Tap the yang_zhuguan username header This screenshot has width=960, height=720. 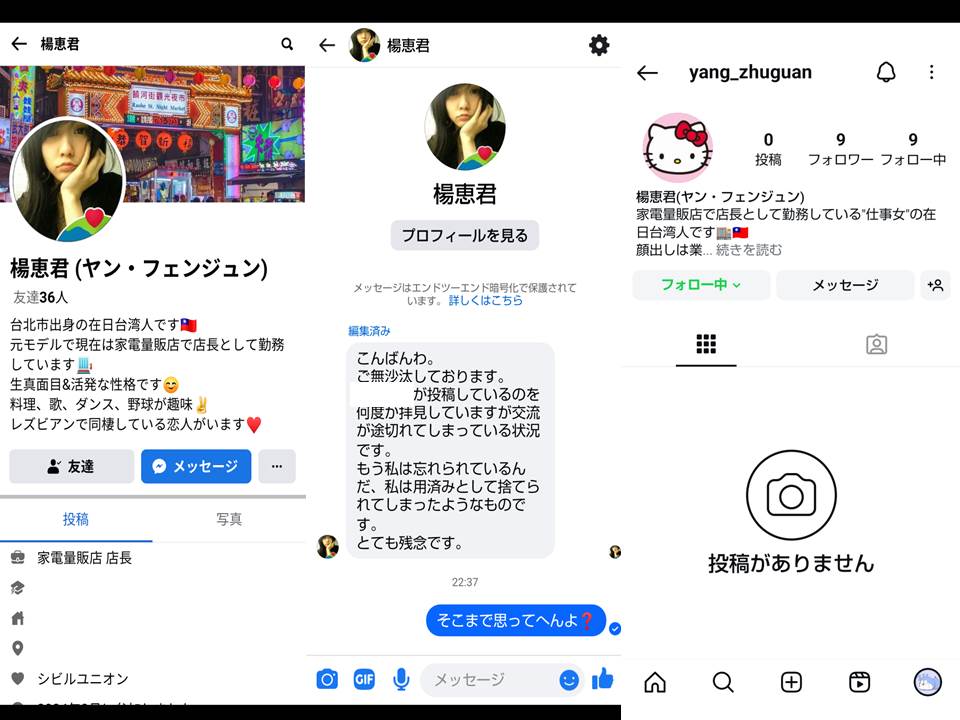[750, 72]
